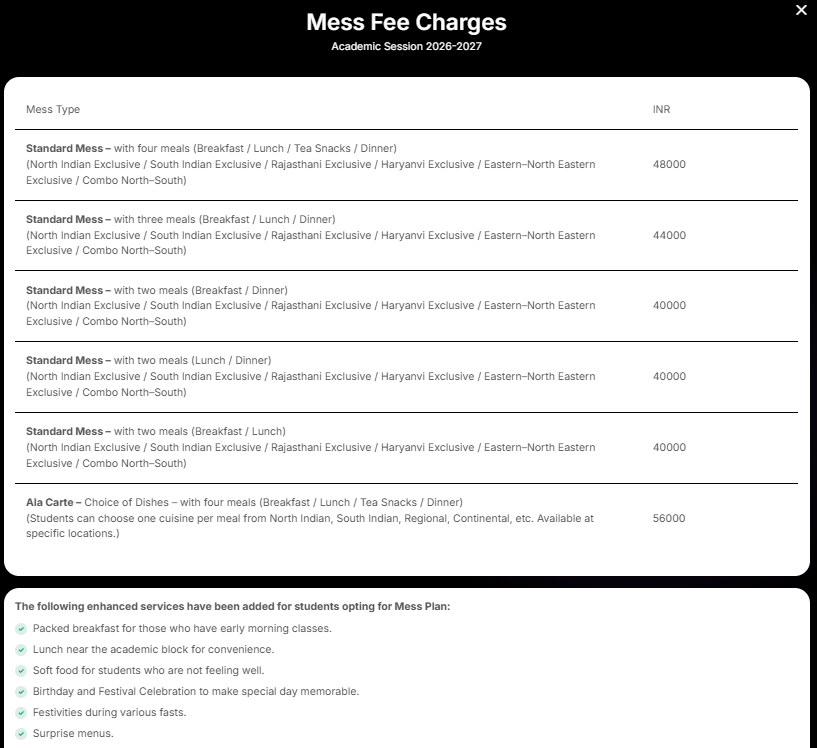Viewport: 817px width, 748px height.
Task: Close the Mess Fee Charges dialog
Action: pyautogui.click(x=801, y=10)
